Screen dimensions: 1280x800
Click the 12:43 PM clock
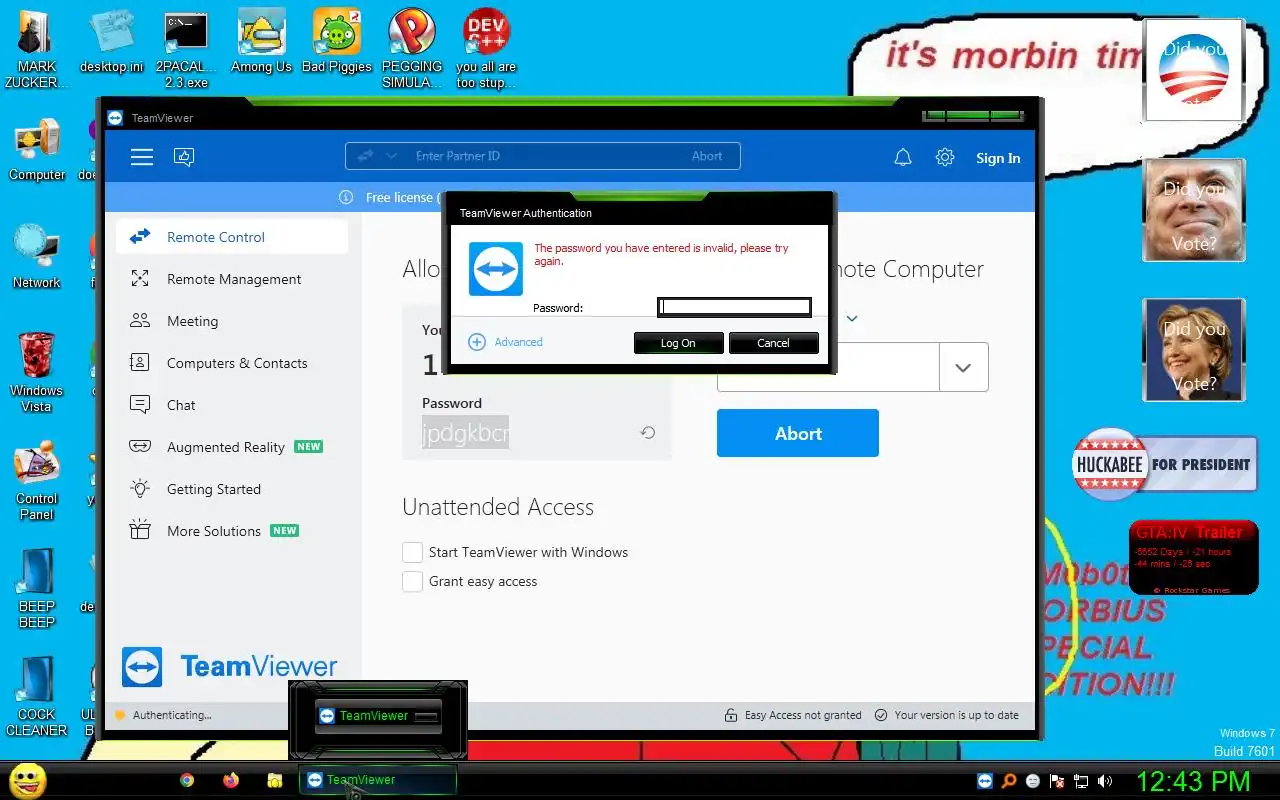tap(1193, 781)
